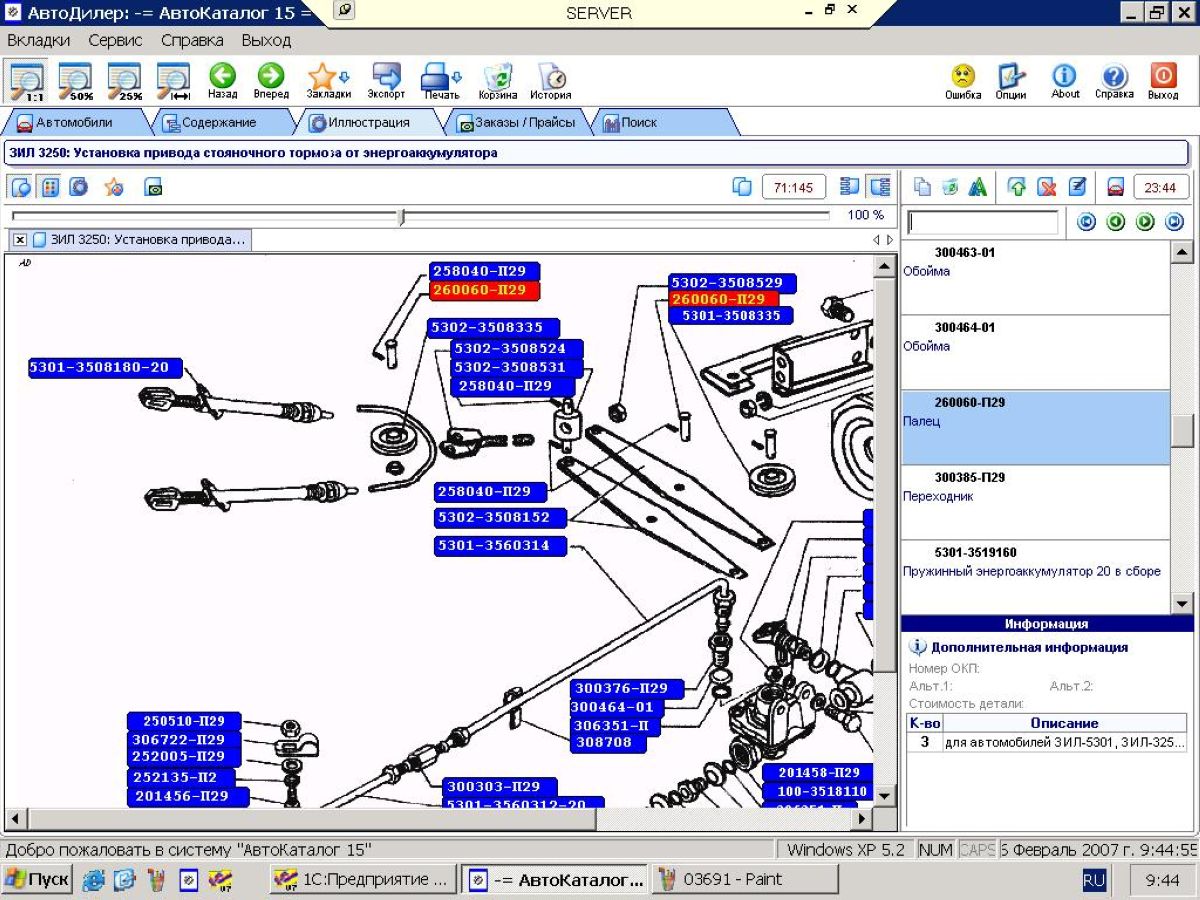Open Опции settings icon
Viewport: 1200px width, 900px height.
tap(1011, 81)
